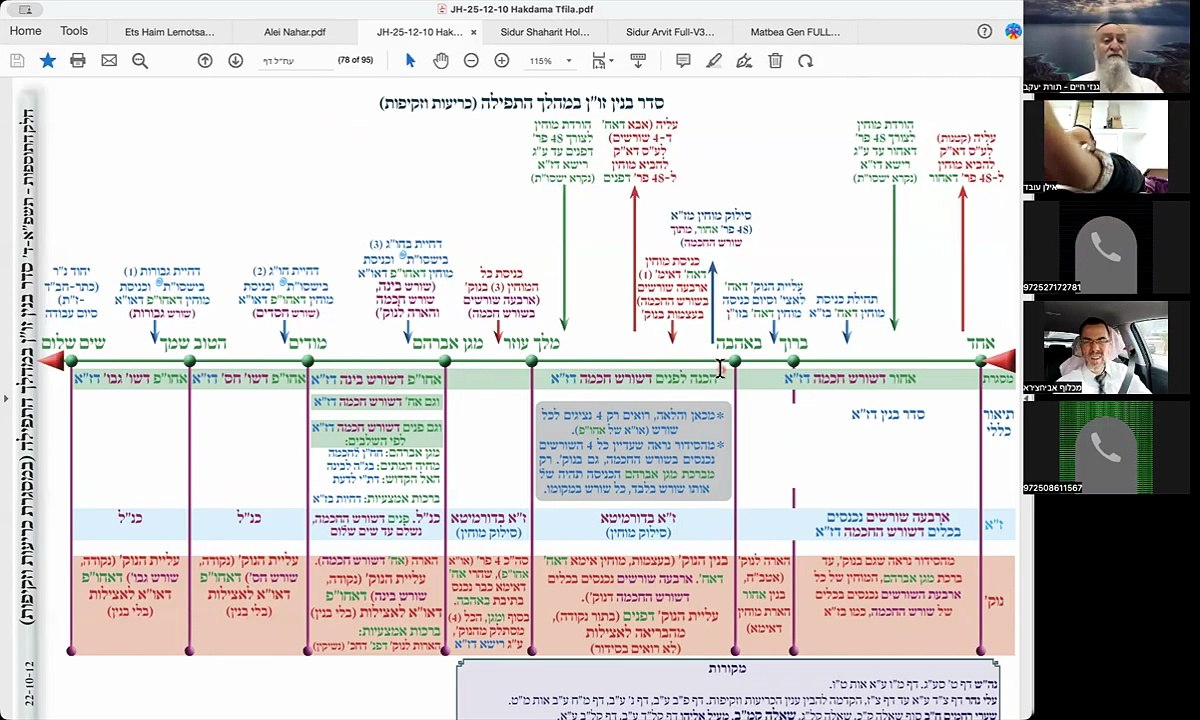Image resolution: width=1200 pixels, height=720 pixels.
Task: Activate the Hand pan tool
Action: tap(441, 61)
